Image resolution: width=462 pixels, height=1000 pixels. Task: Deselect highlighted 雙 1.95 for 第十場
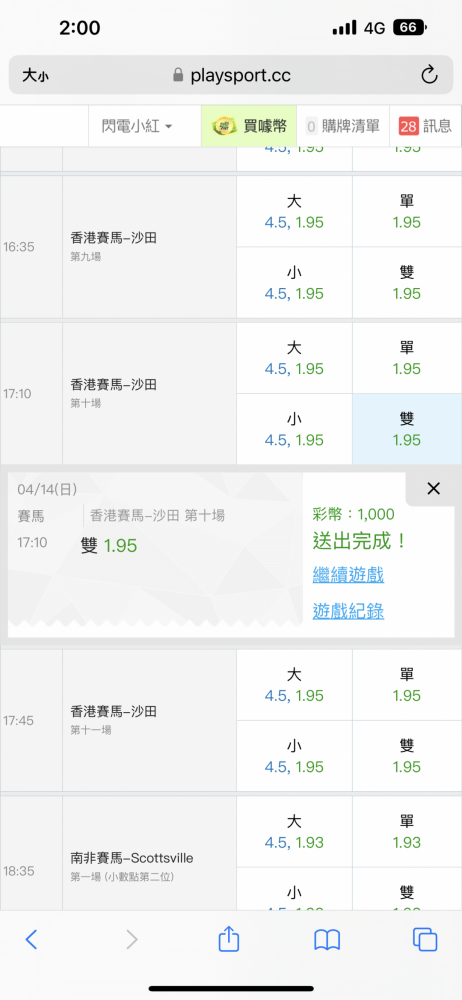[x=407, y=429]
